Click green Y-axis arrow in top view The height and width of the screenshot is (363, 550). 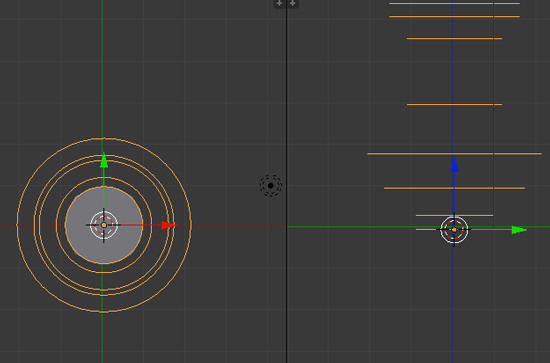104,160
